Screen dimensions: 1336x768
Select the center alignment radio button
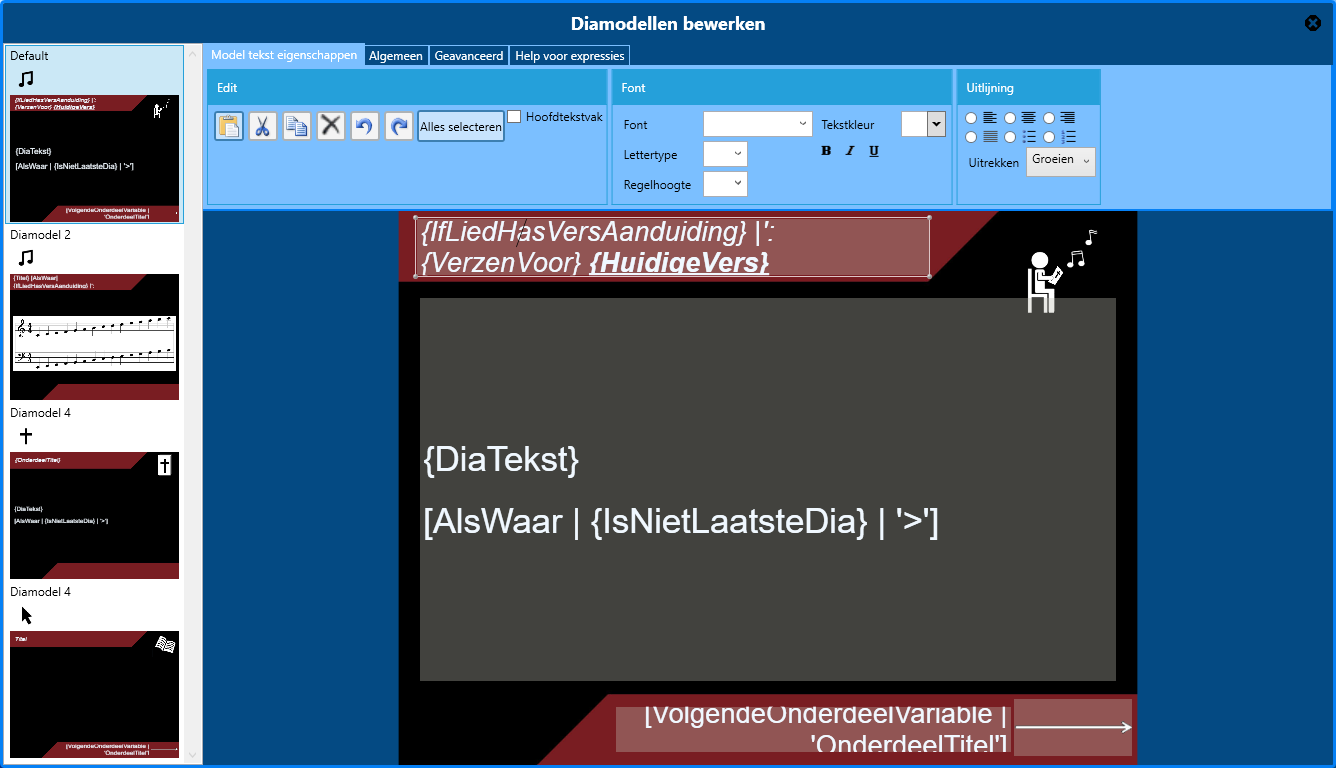point(1010,118)
